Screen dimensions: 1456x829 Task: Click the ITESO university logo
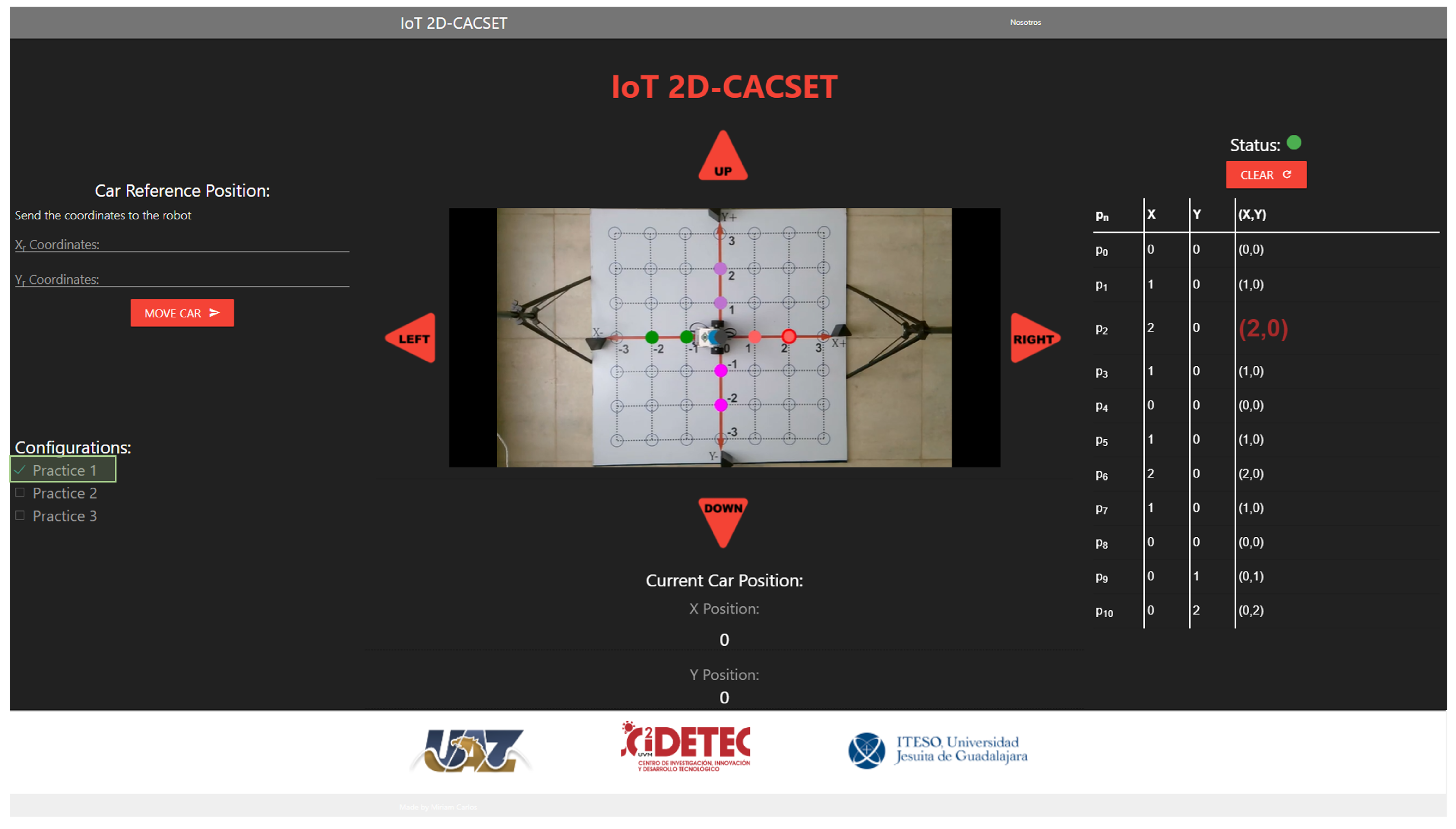(x=937, y=750)
